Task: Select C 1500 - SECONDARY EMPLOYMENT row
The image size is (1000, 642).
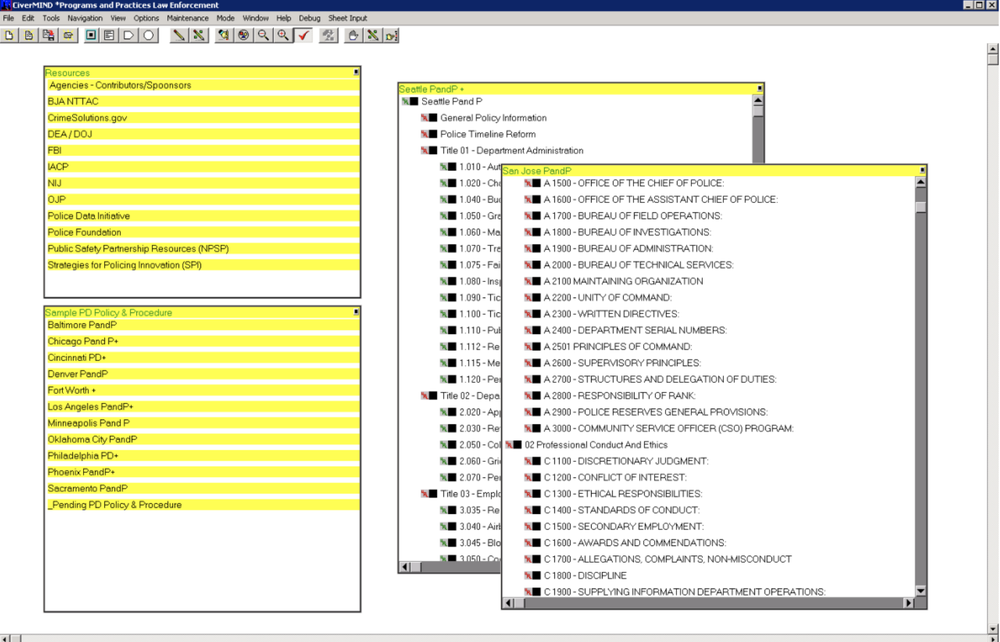Action: (x=623, y=527)
